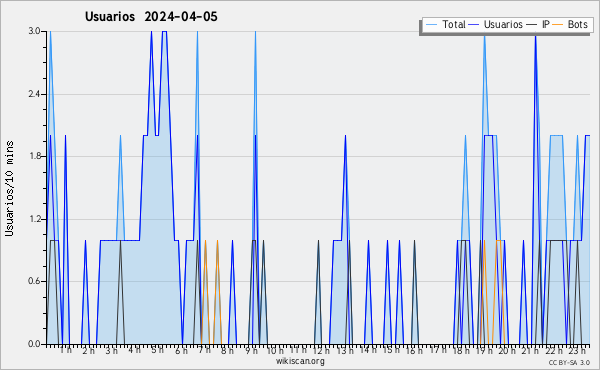Click the '16 h' x-axis label
Viewport: 600px width, 370px height.
[414, 351]
